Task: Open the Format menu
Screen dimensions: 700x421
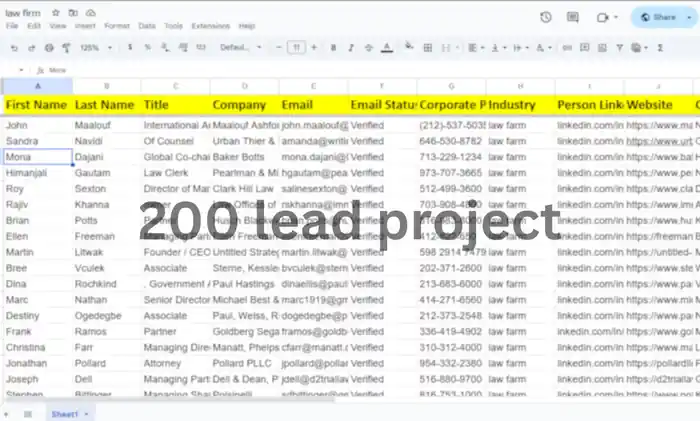Action: coord(117,26)
